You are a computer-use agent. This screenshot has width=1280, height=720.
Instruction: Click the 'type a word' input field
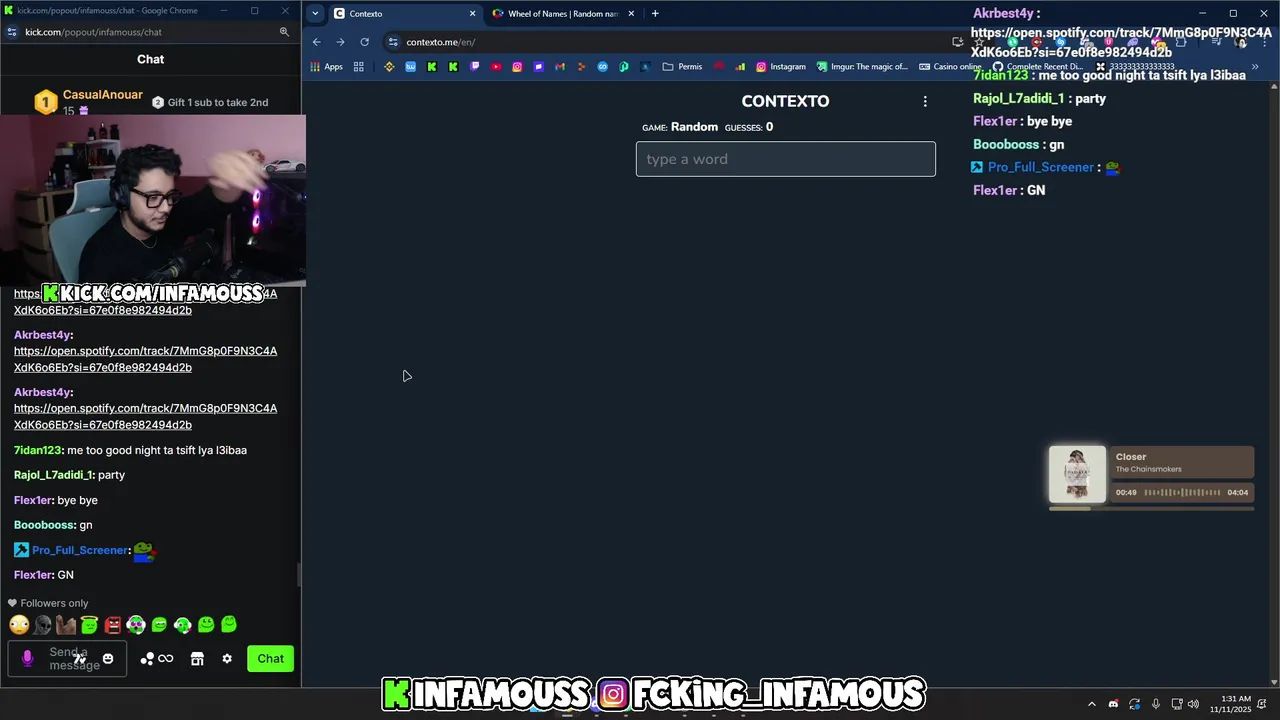[786, 159]
